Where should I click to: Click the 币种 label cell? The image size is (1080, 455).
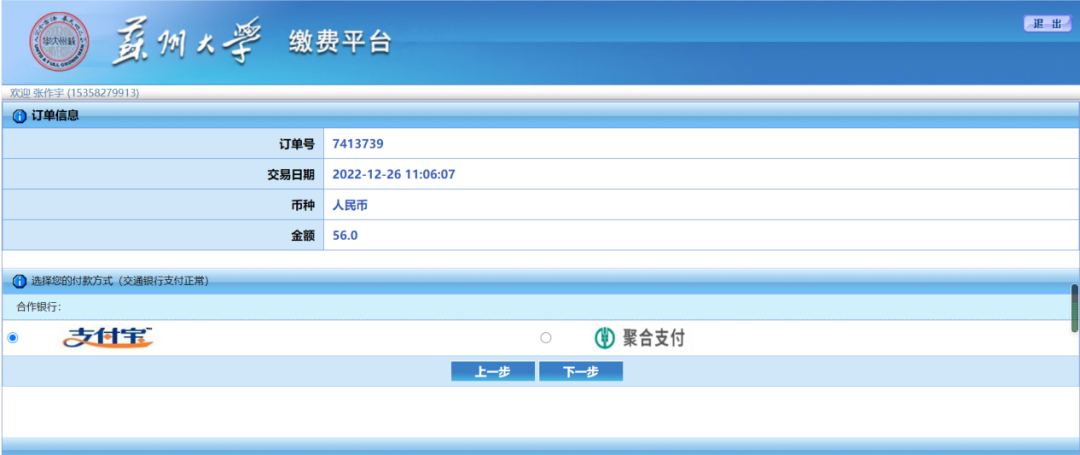pyautogui.click(x=163, y=204)
